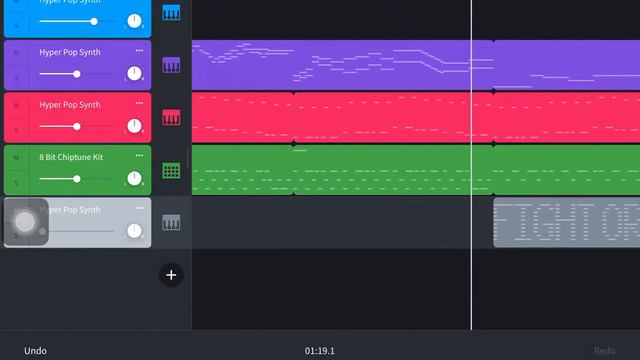This screenshot has width=640, height=360.
Task: Click the 01:19.1 time display
Action: pyautogui.click(x=320, y=351)
